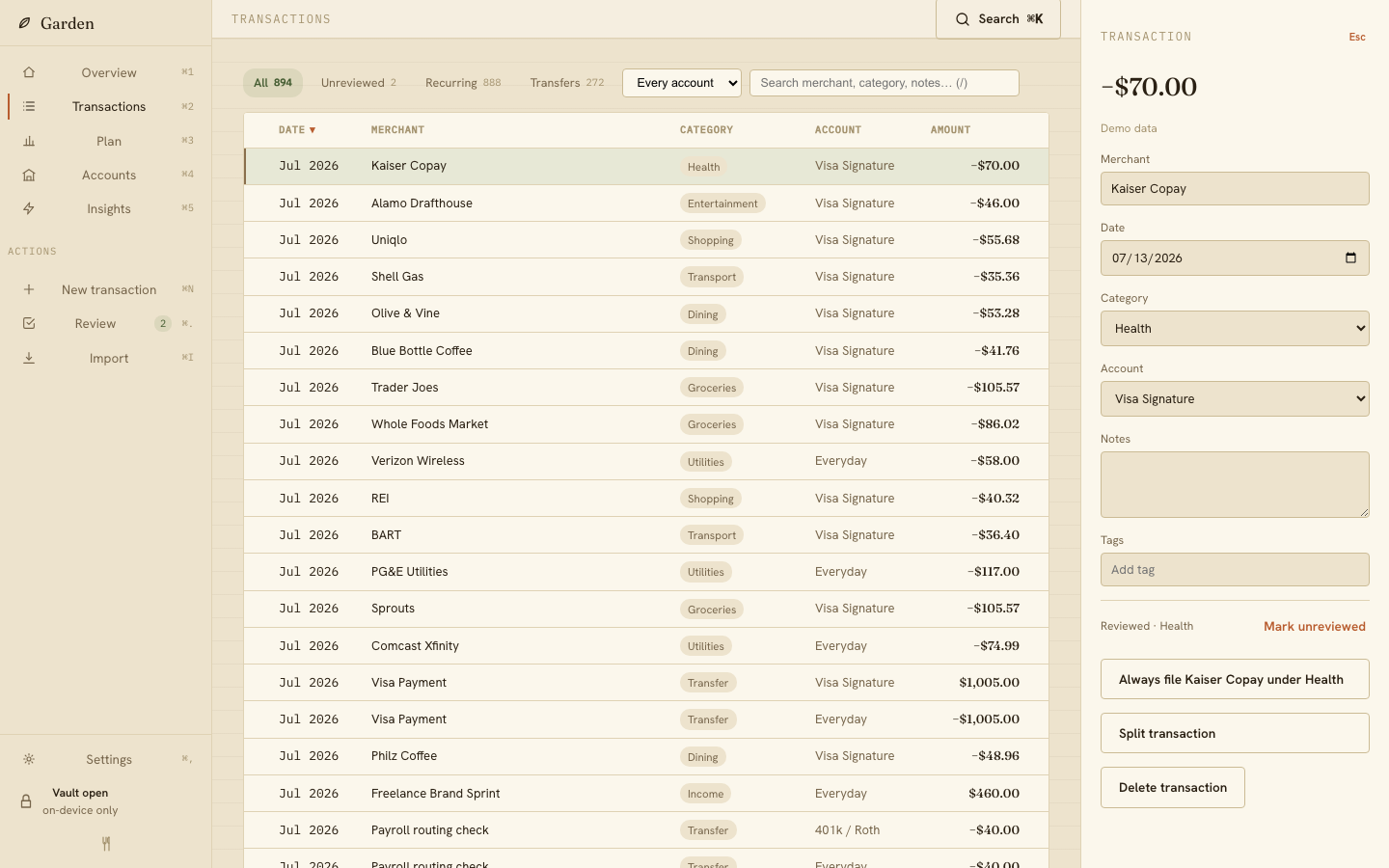Select the Freelance Brand Sprint transaction
This screenshot has height=868, width=1389.
[x=646, y=794]
